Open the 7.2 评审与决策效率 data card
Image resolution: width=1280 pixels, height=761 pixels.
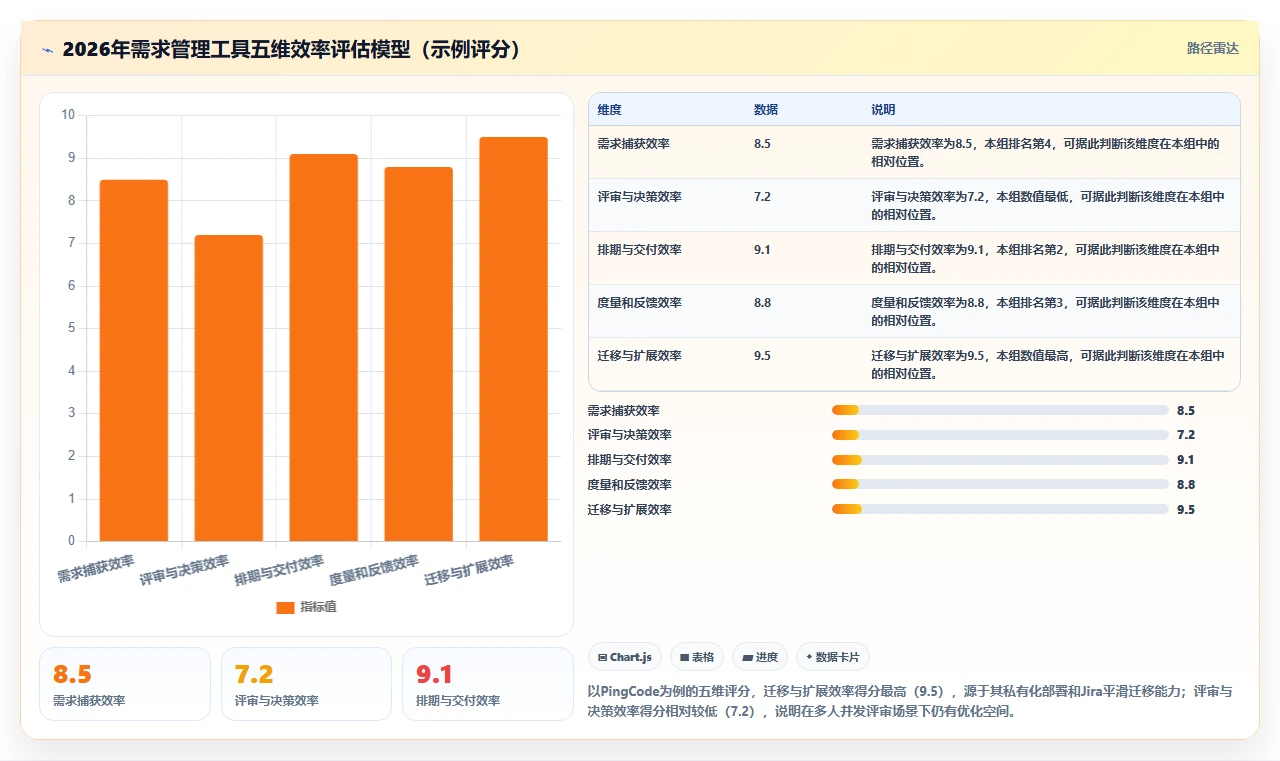306,684
